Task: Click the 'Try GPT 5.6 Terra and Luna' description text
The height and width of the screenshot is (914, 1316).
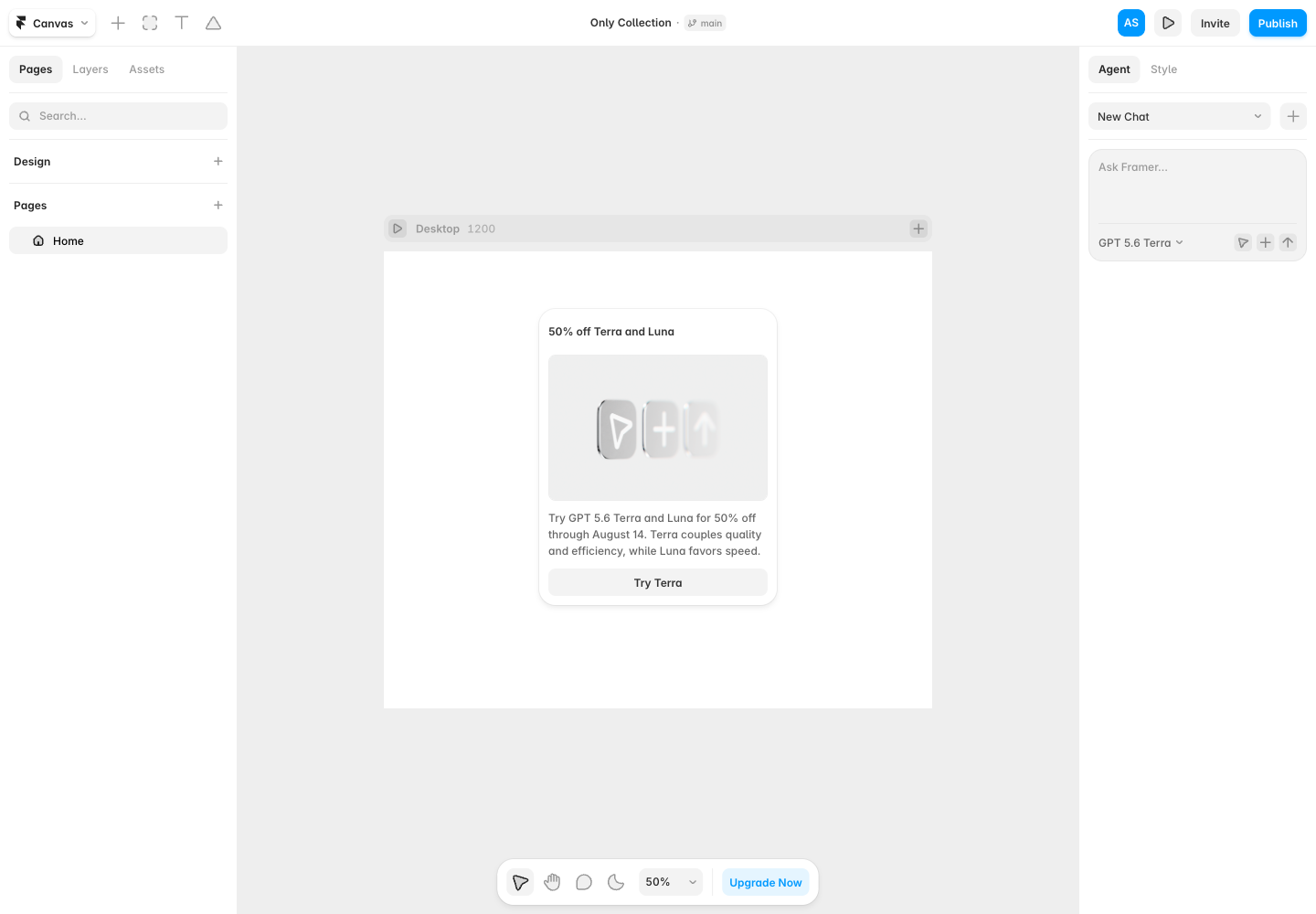Action: point(655,535)
